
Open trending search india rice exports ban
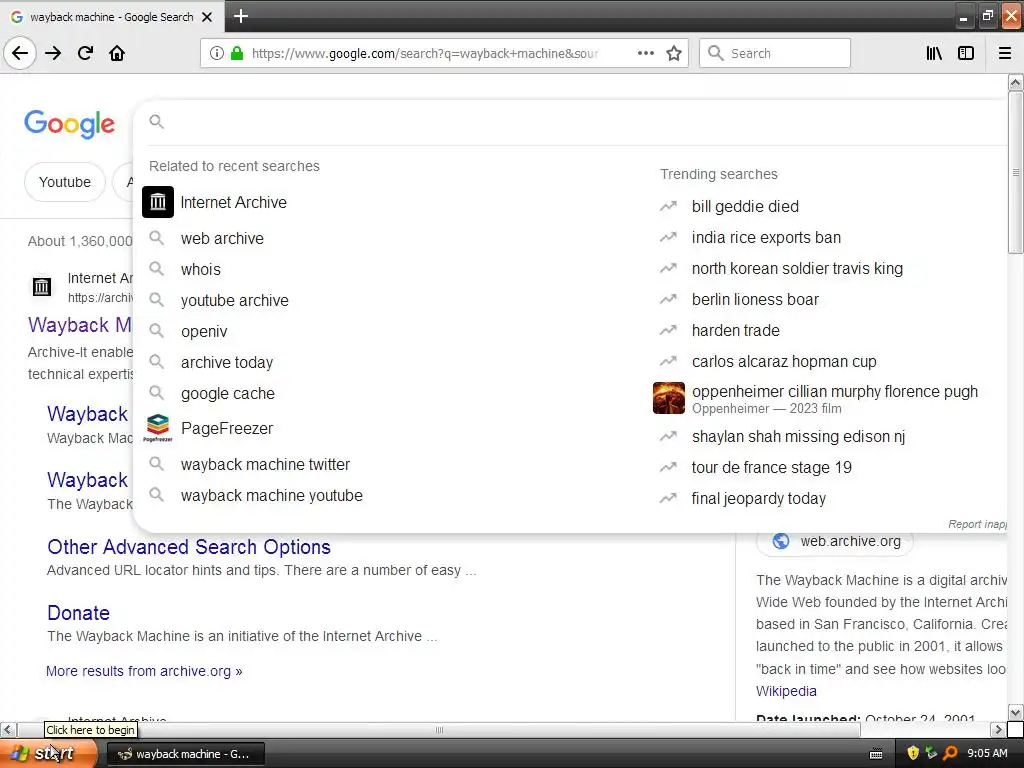766,238
